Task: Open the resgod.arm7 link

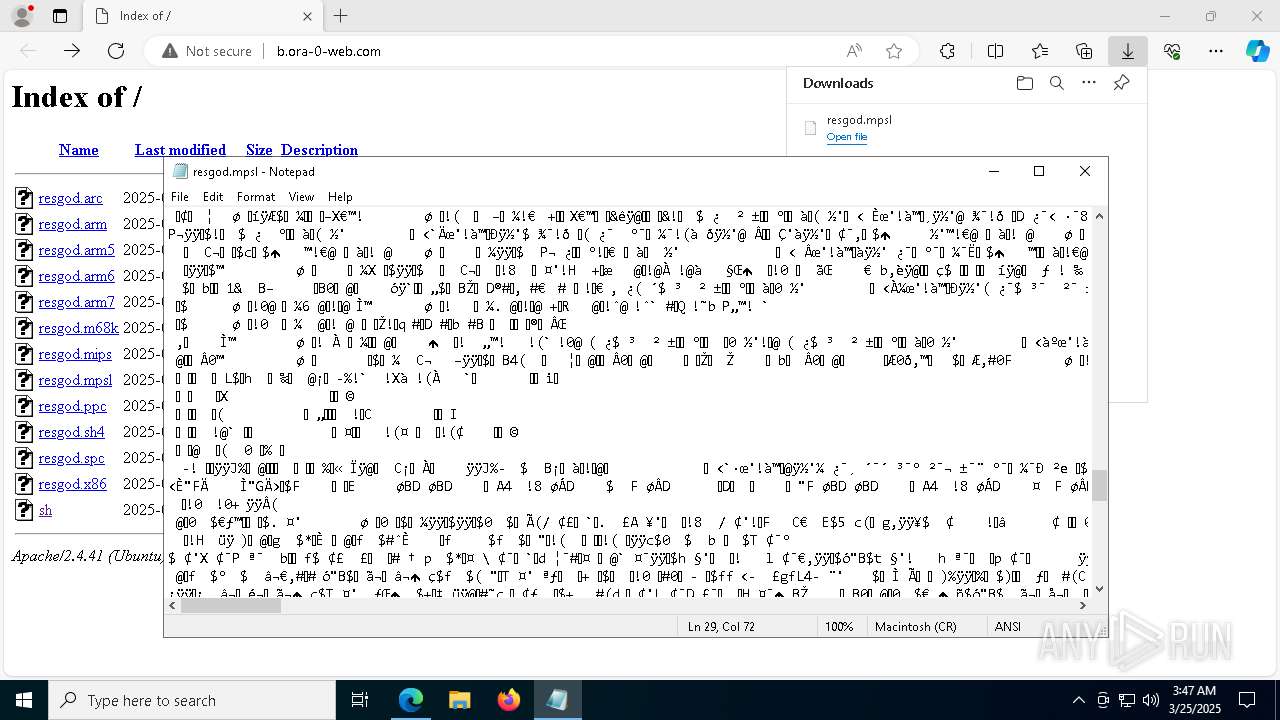Action: coord(76,302)
